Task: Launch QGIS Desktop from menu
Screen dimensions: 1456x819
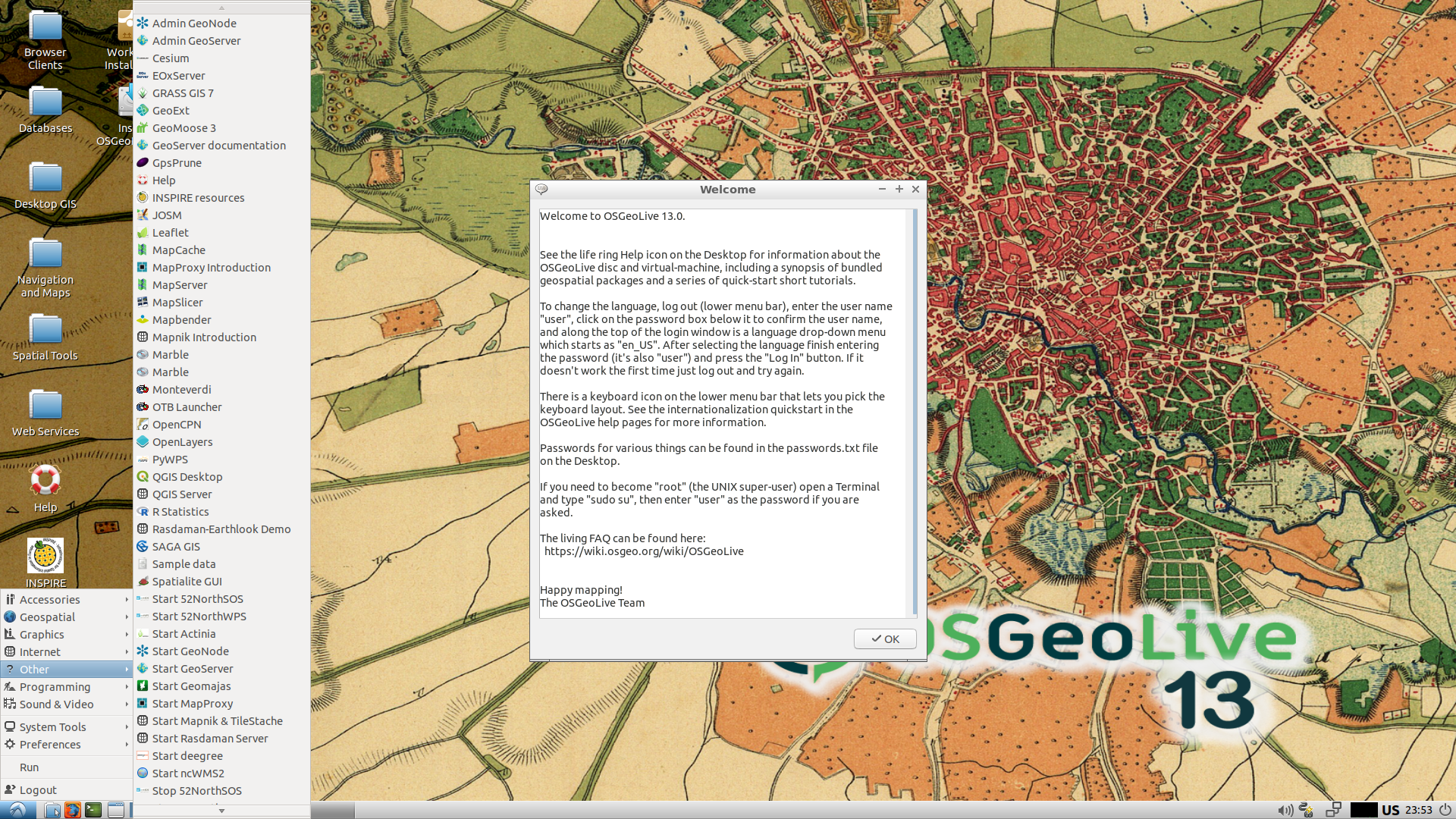Action: [221, 476]
